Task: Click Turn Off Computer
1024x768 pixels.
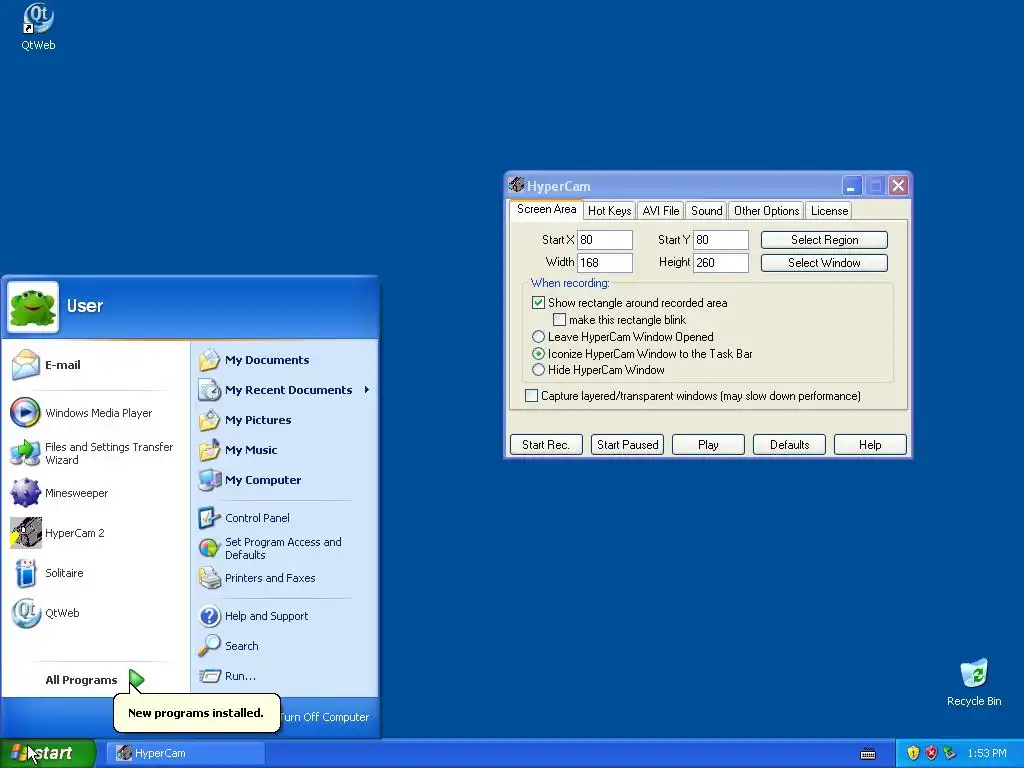Action: pyautogui.click(x=325, y=717)
